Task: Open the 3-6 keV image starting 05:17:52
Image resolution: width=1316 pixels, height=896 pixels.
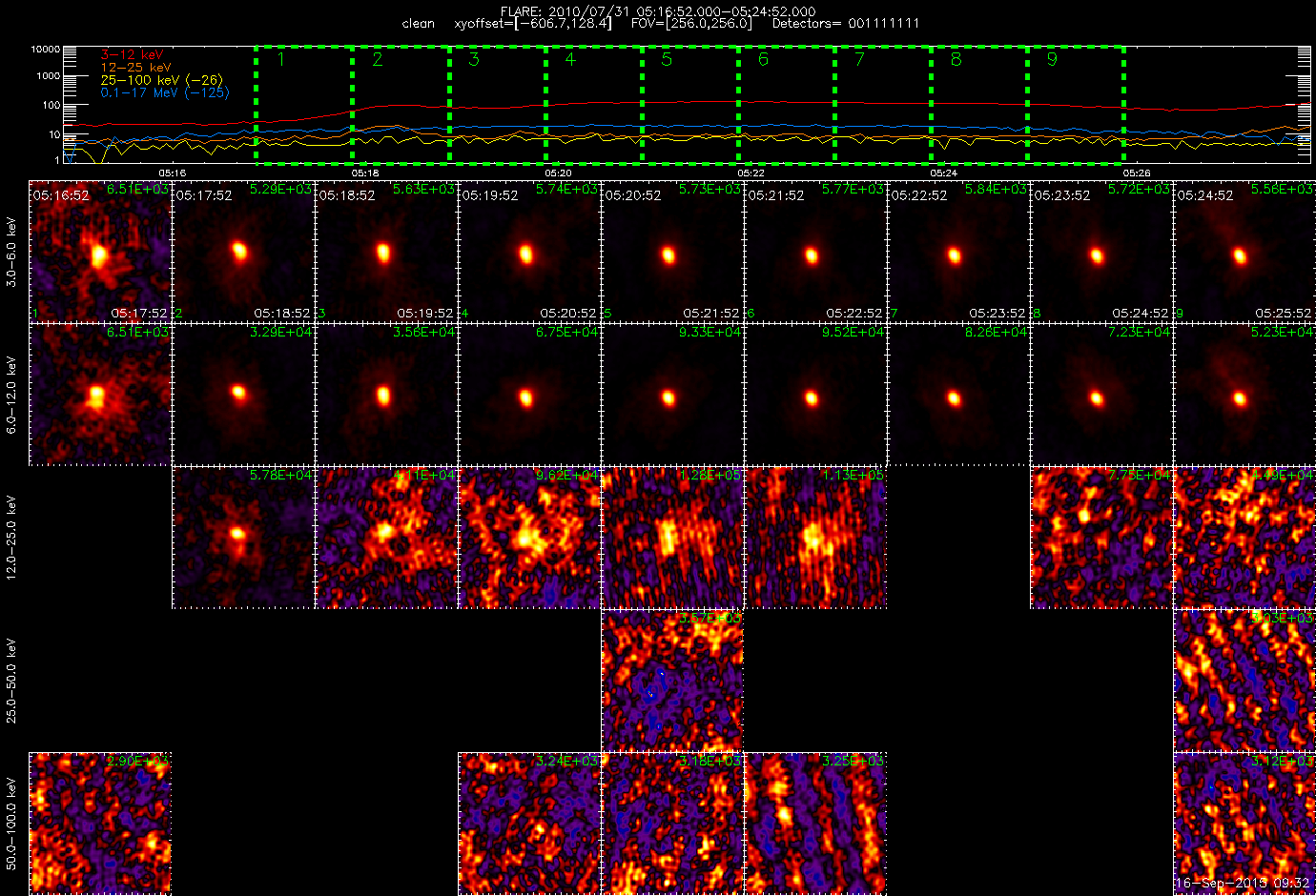Action: coord(243,252)
